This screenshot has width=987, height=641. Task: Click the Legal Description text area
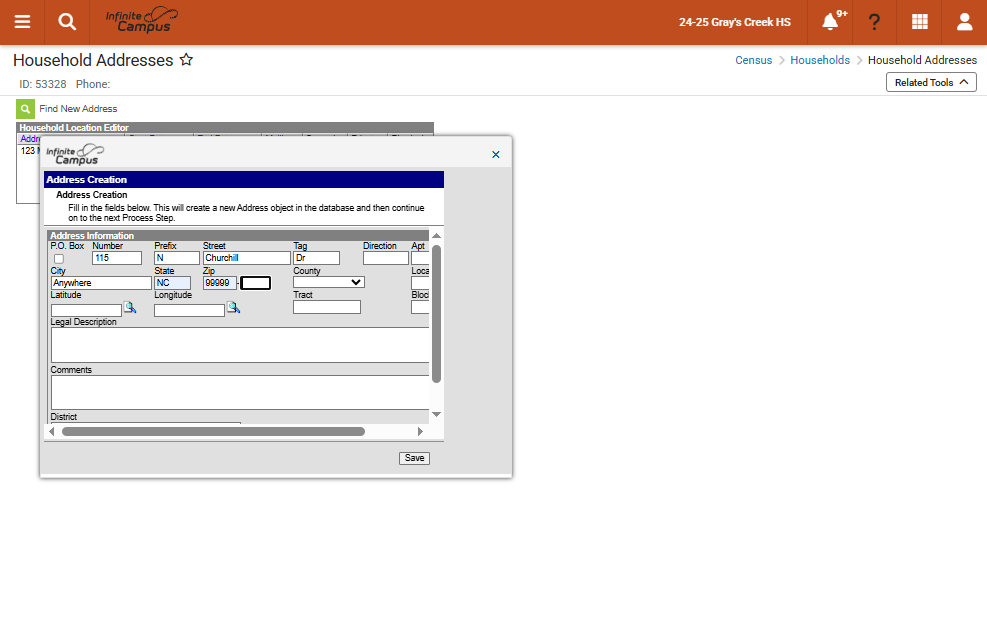click(240, 345)
